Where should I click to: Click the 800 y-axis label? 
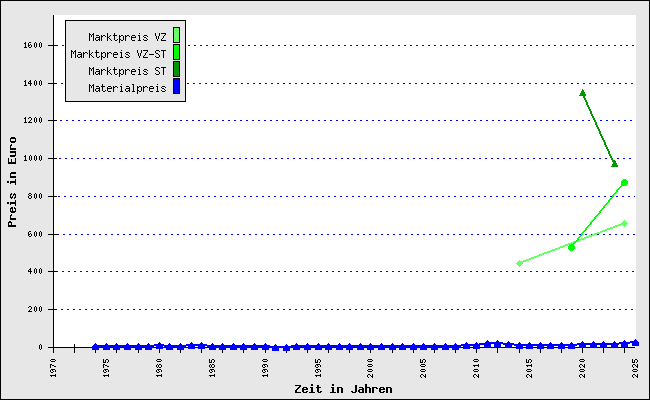click(35, 196)
